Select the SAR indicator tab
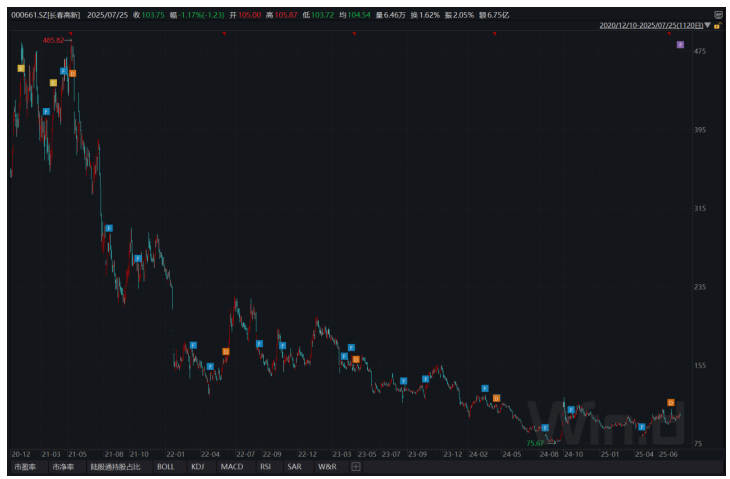This screenshot has width=730, height=479. [x=294, y=467]
